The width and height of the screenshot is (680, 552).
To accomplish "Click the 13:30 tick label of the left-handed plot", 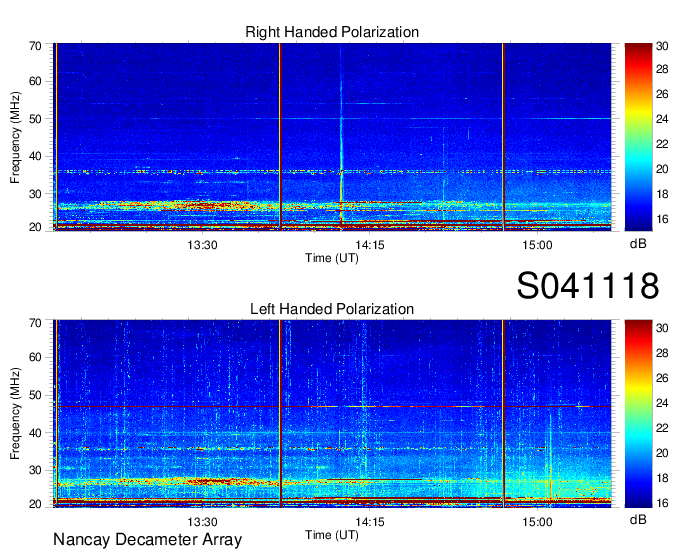I will point(202,522).
